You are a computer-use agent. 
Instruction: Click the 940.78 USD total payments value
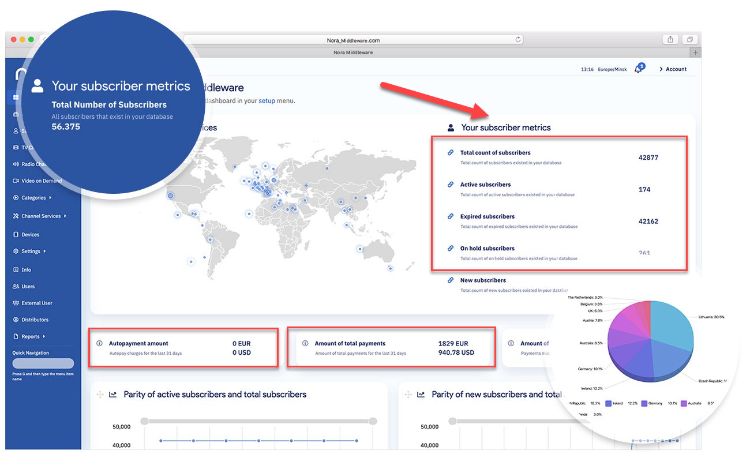point(456,352)
